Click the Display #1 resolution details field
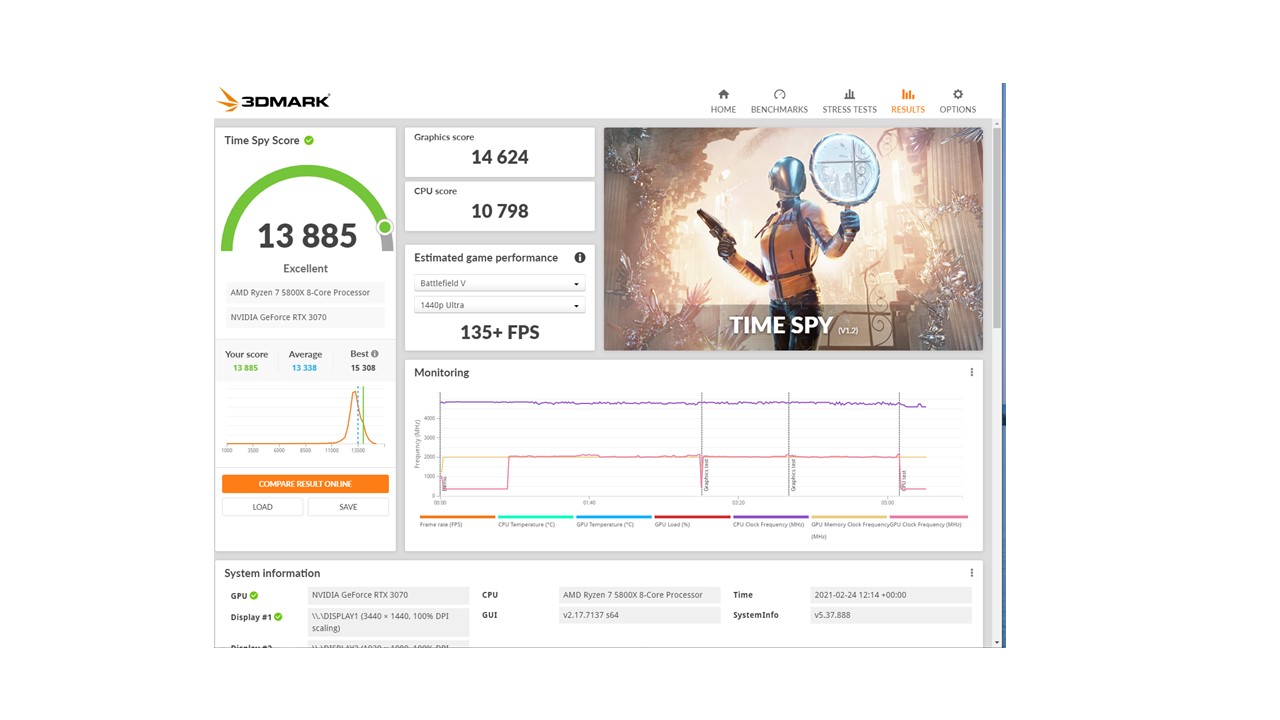This screenshot has width=1280, height=720. pos(388,622)
